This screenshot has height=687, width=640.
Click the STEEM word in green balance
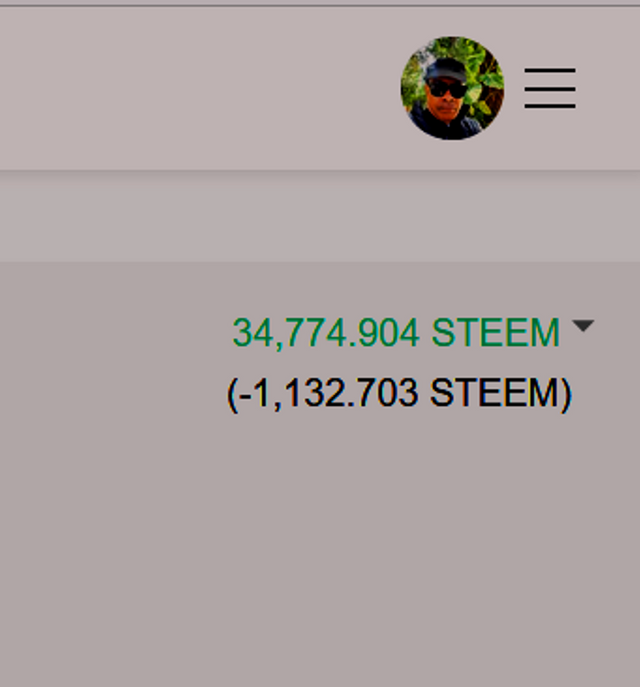[495, 333]
